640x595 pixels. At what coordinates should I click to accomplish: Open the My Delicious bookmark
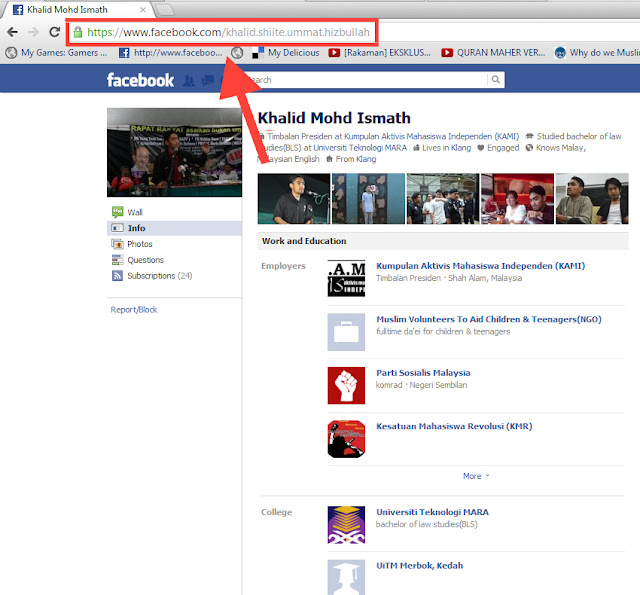pos(286,53)
